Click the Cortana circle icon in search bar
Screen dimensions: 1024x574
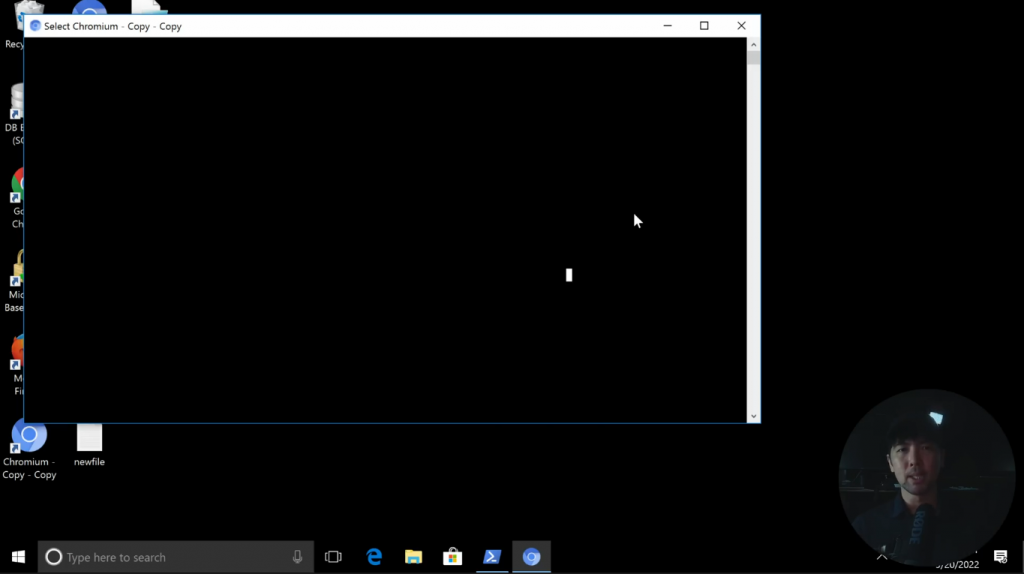[54, 557]
